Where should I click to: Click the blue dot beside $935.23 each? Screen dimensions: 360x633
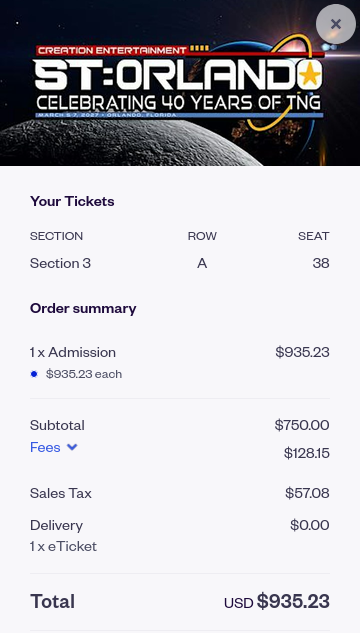34,374
